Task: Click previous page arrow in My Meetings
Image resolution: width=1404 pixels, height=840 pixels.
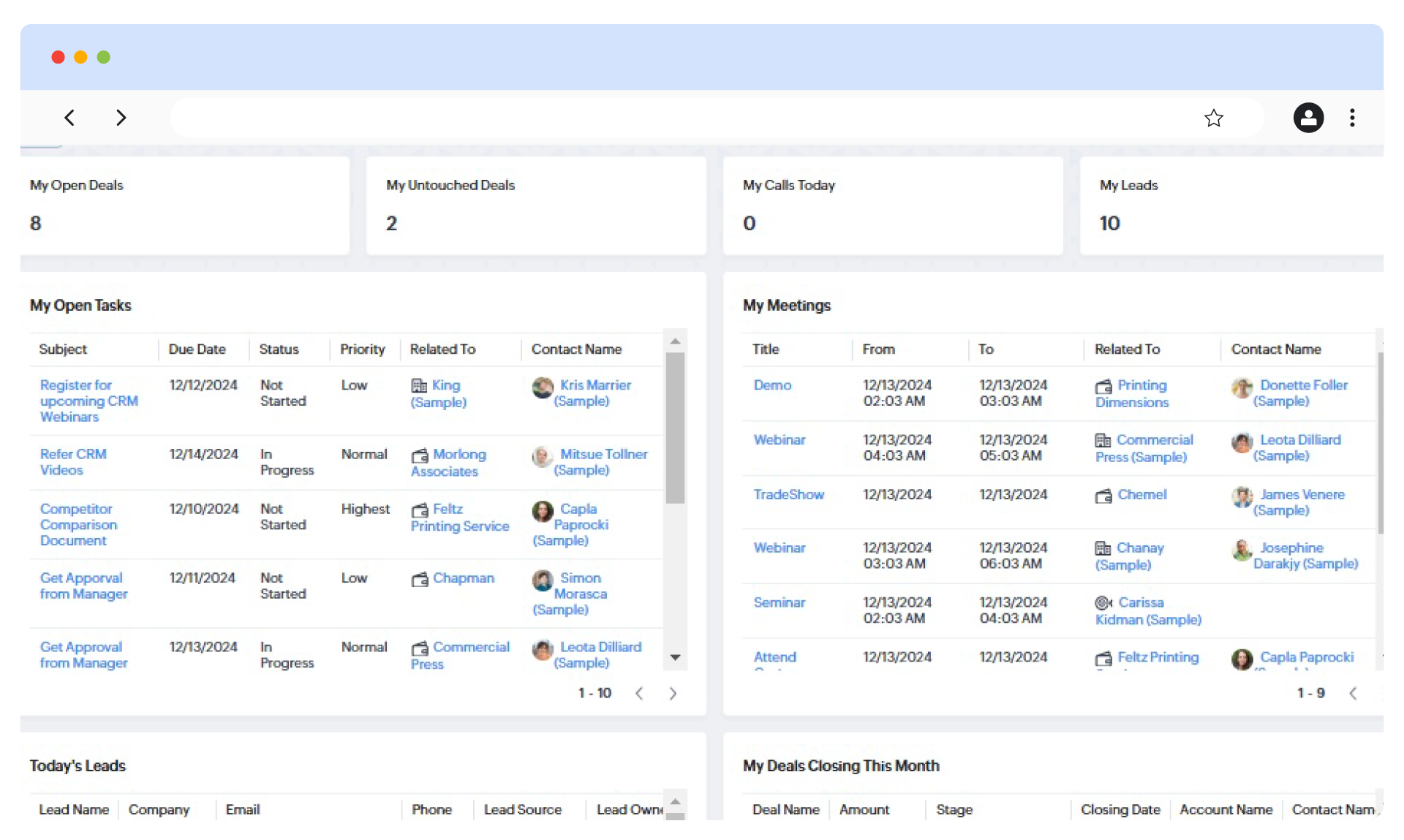Action: [x=1353, y=693]
